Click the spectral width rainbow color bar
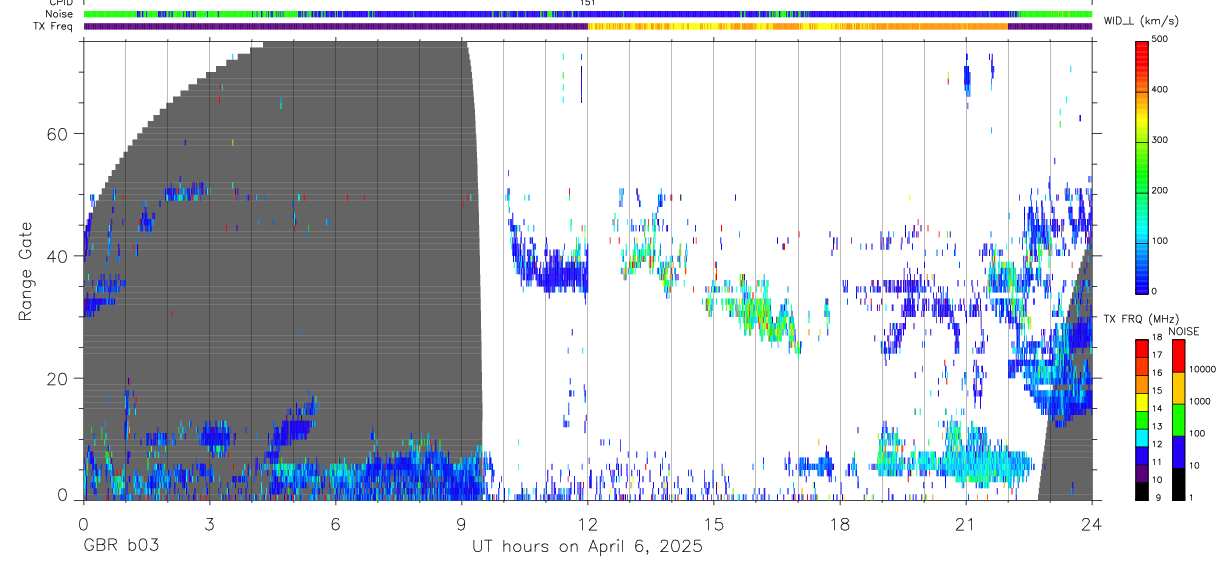This screenshot has height=567, width=1228. (x=1142, y=166)
